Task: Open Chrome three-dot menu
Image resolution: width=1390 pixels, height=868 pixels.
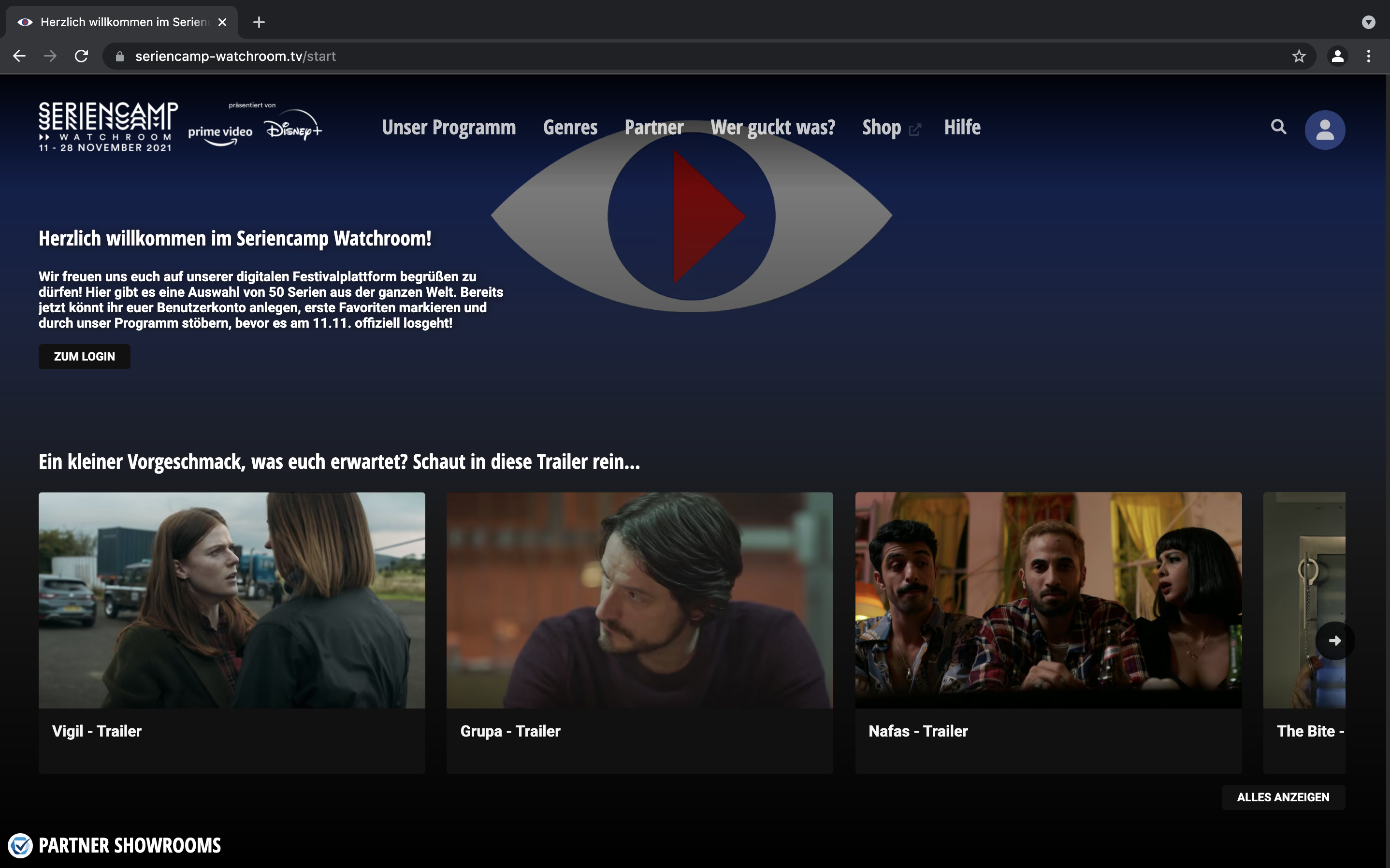Action: click(x=1369, y=56)
